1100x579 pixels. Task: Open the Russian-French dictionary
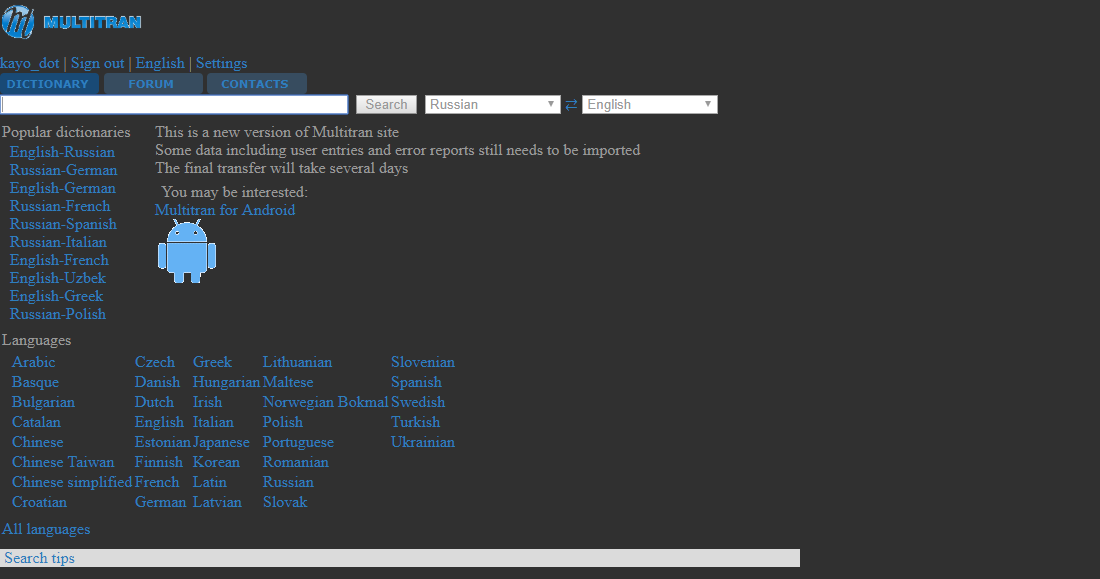point(60,206)
